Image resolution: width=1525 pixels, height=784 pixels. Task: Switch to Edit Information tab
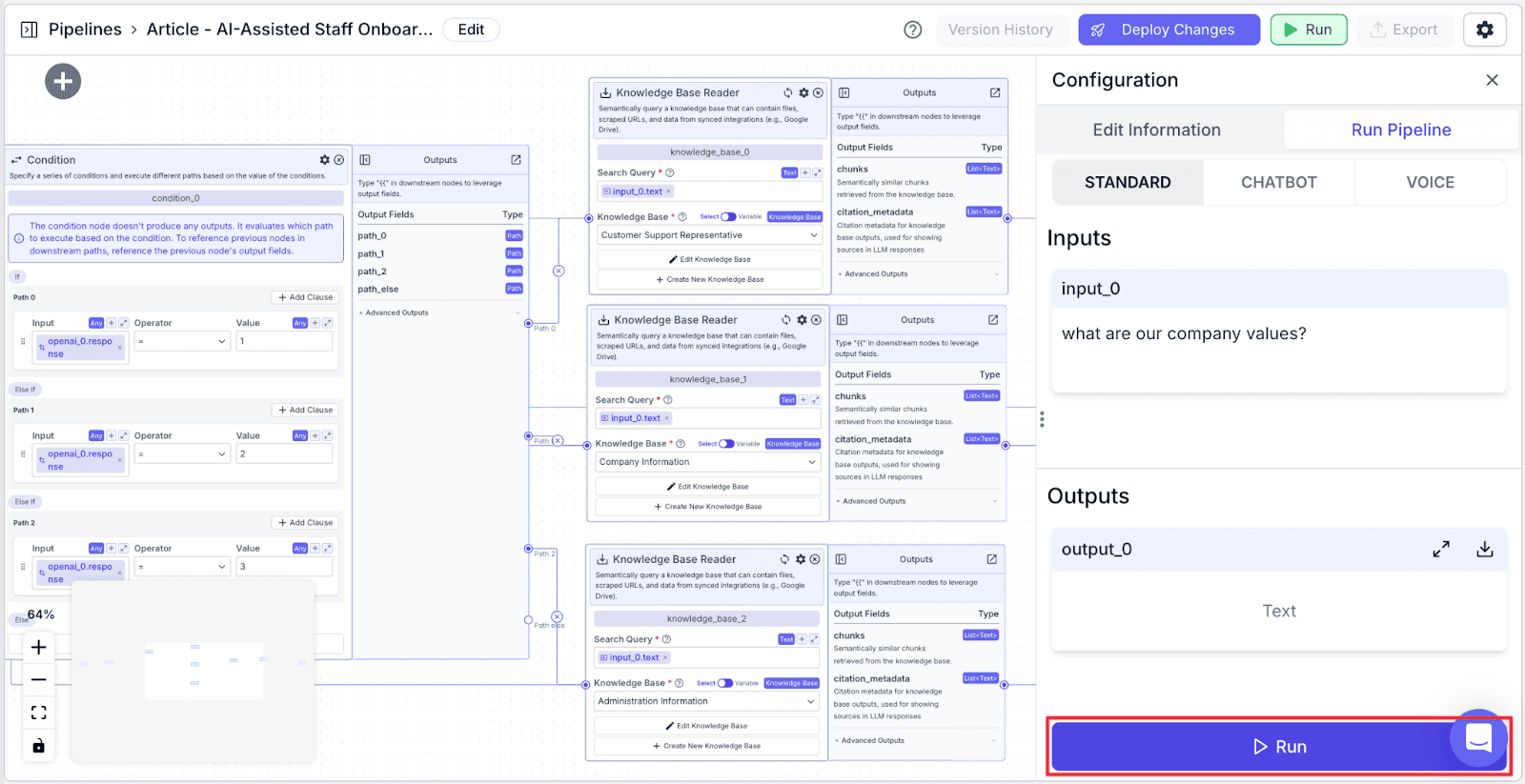coord(1156,130)
